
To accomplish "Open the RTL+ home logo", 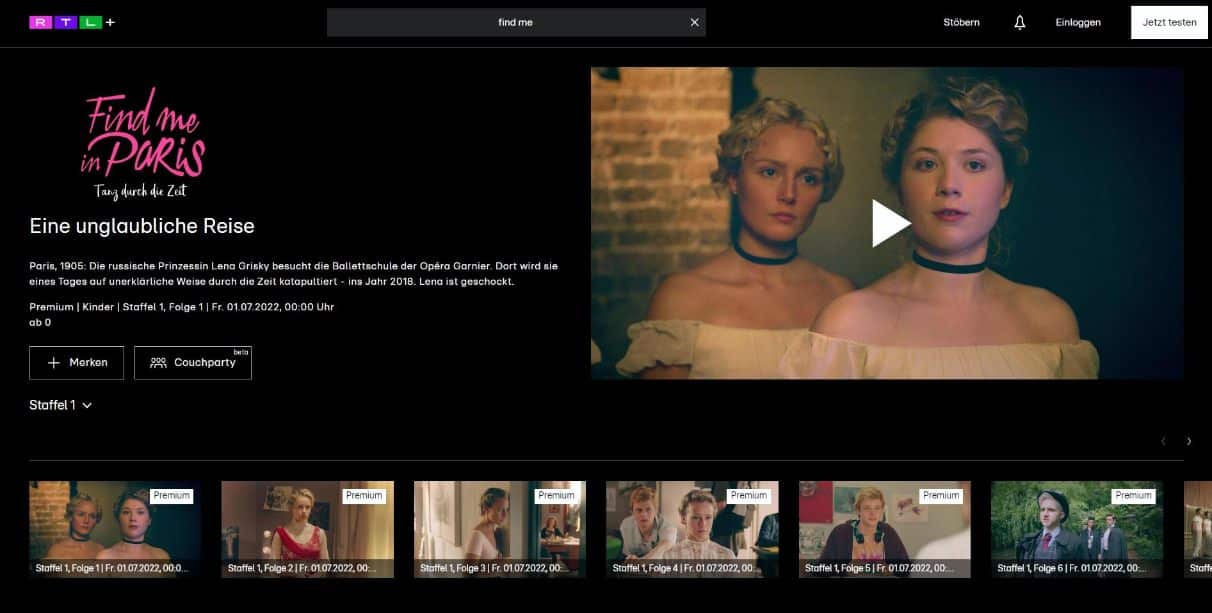I will pos(72,22).
